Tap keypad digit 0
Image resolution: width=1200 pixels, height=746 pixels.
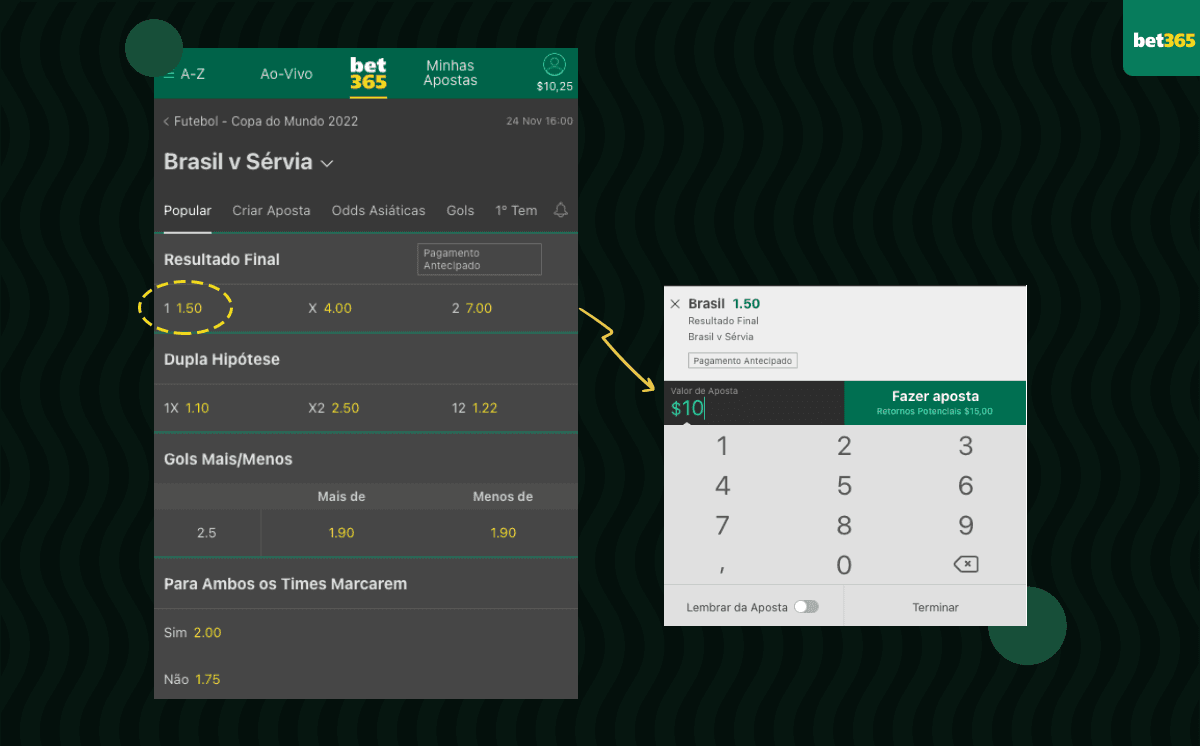click(844, 565)
